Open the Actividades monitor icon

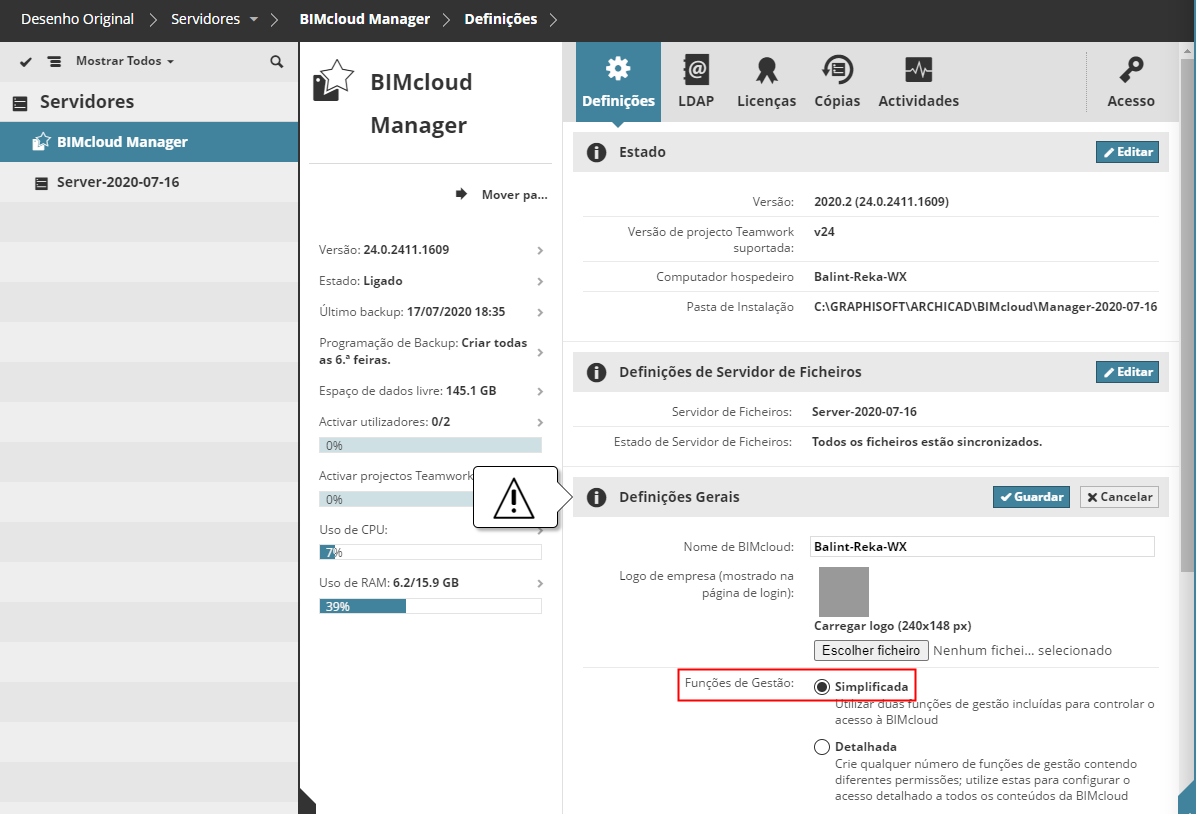918,69
